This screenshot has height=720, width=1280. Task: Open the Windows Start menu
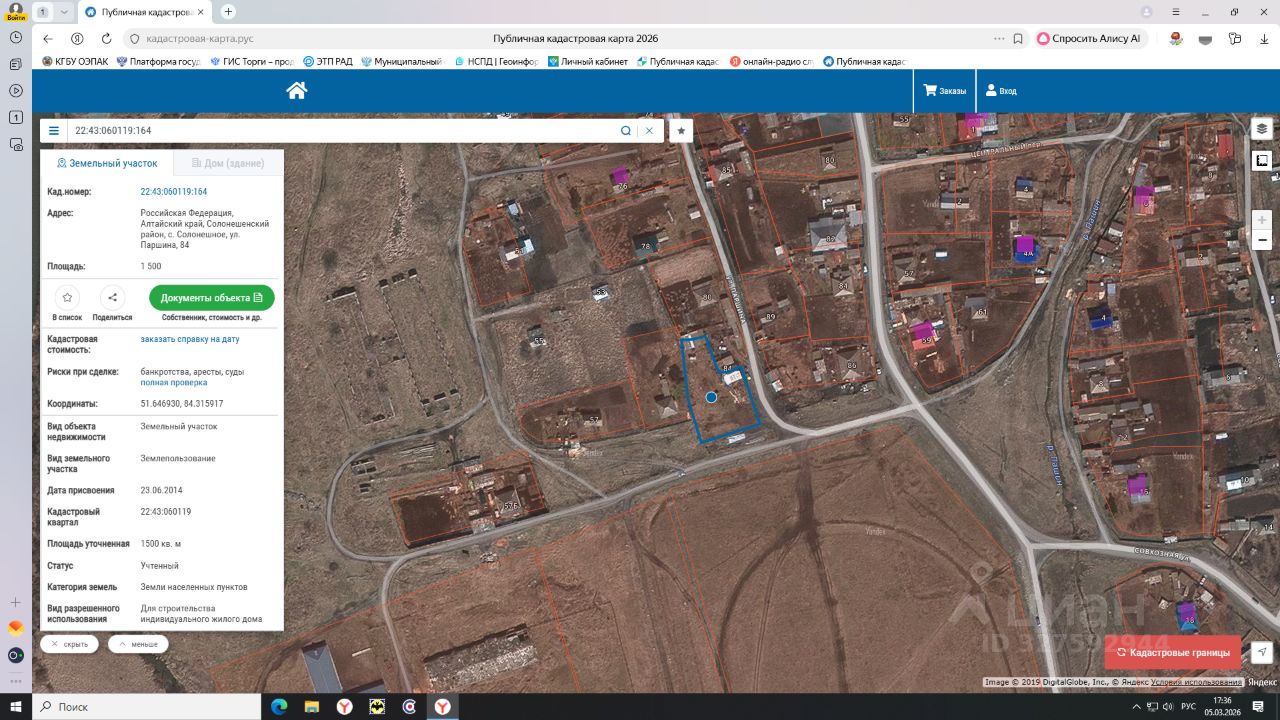[x=16, y=706]
